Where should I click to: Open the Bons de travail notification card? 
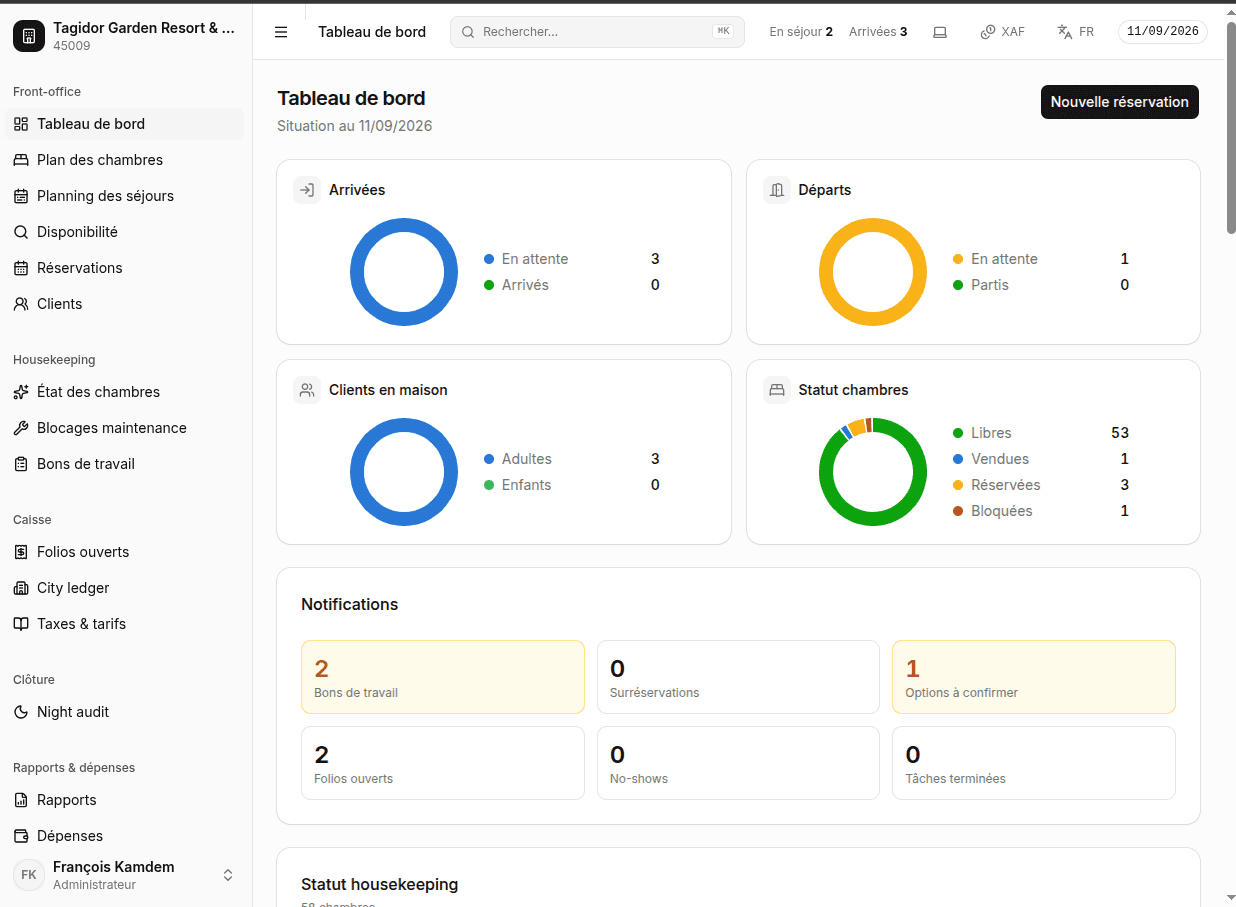click(x=443, y=677)
